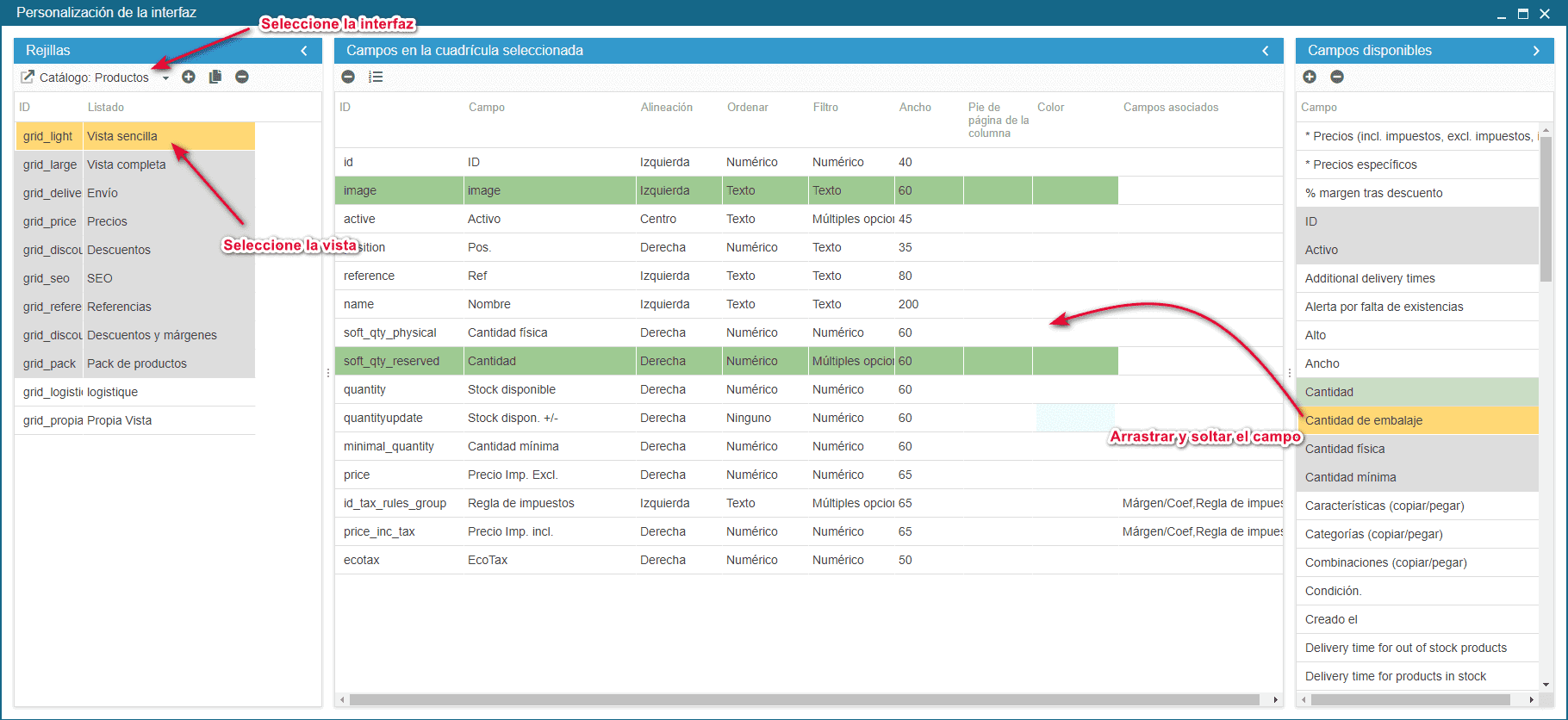Click the minus icon in Campos disponibles
The image size is (1568, 720).
point(1337,78)
